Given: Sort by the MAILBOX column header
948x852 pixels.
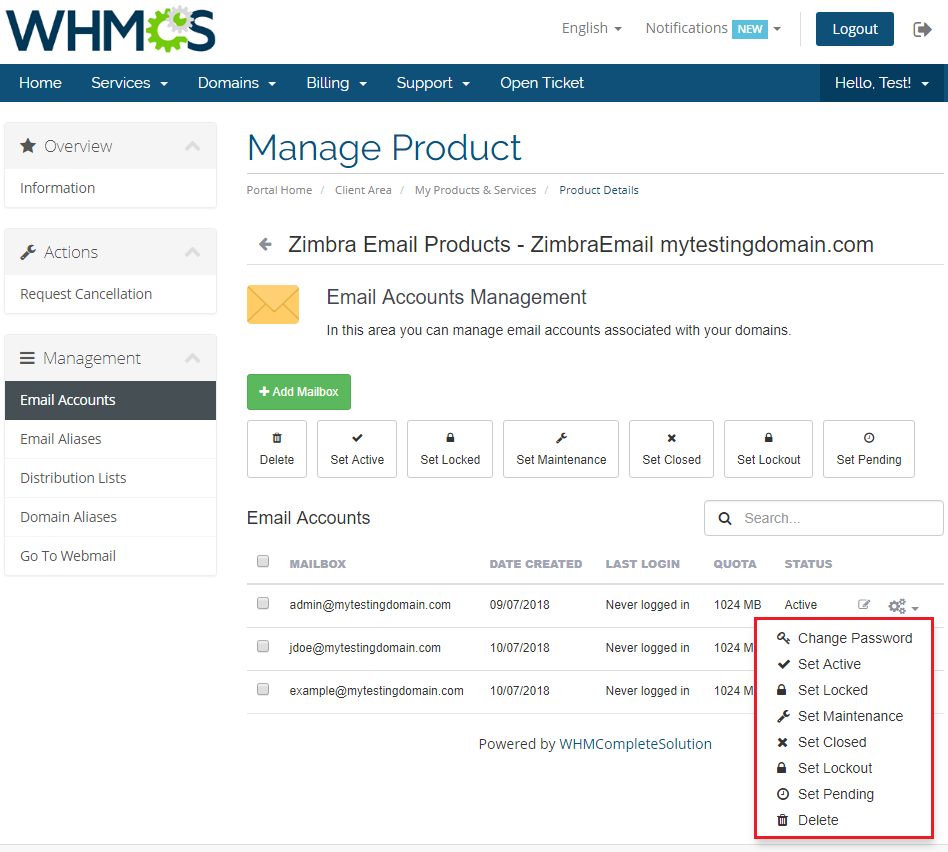Looking at the screenshot, I should pyautogui.click(x=317, y=564).
